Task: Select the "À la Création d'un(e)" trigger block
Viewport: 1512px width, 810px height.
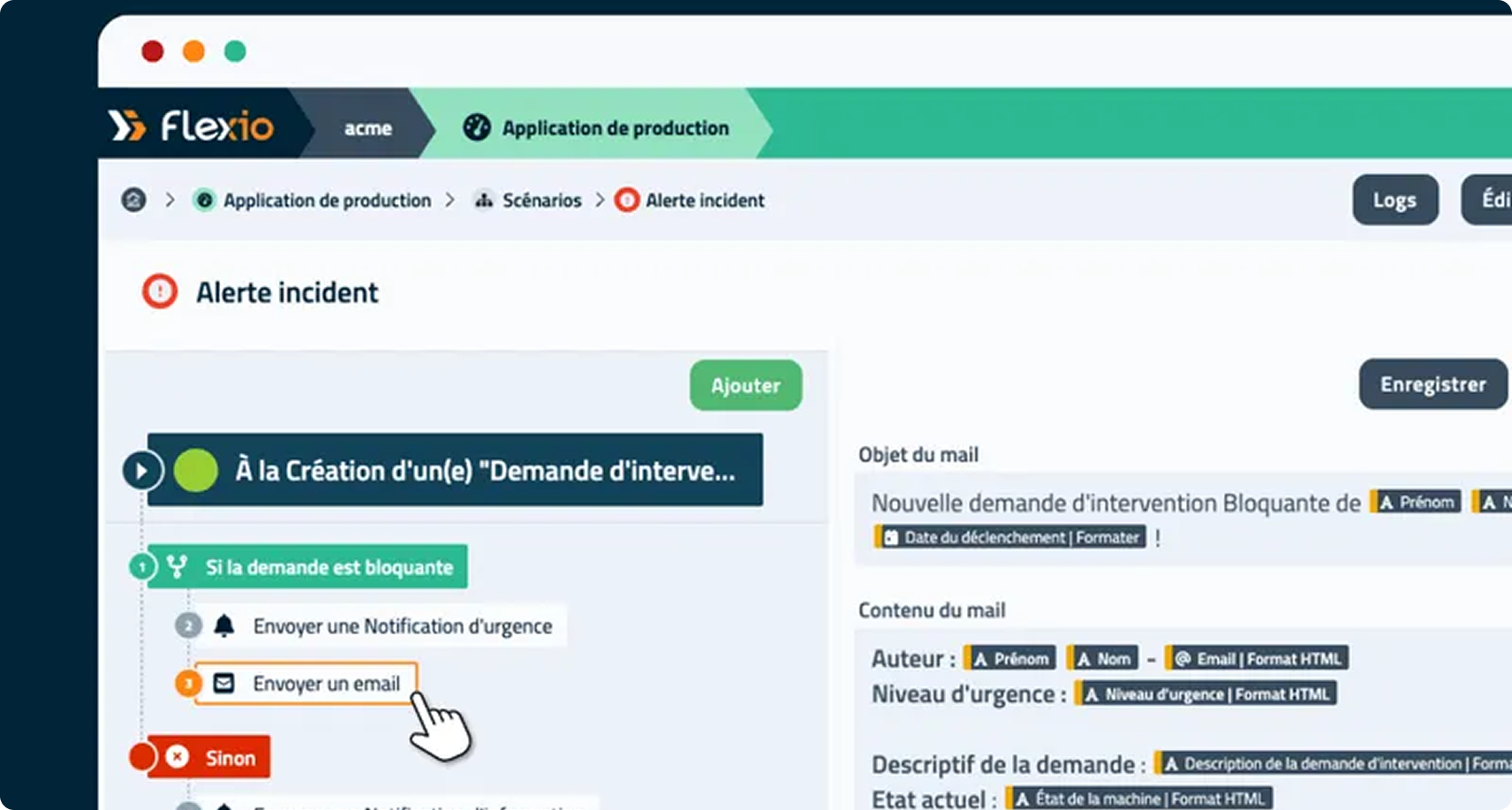Action: [x=455, y=470]
